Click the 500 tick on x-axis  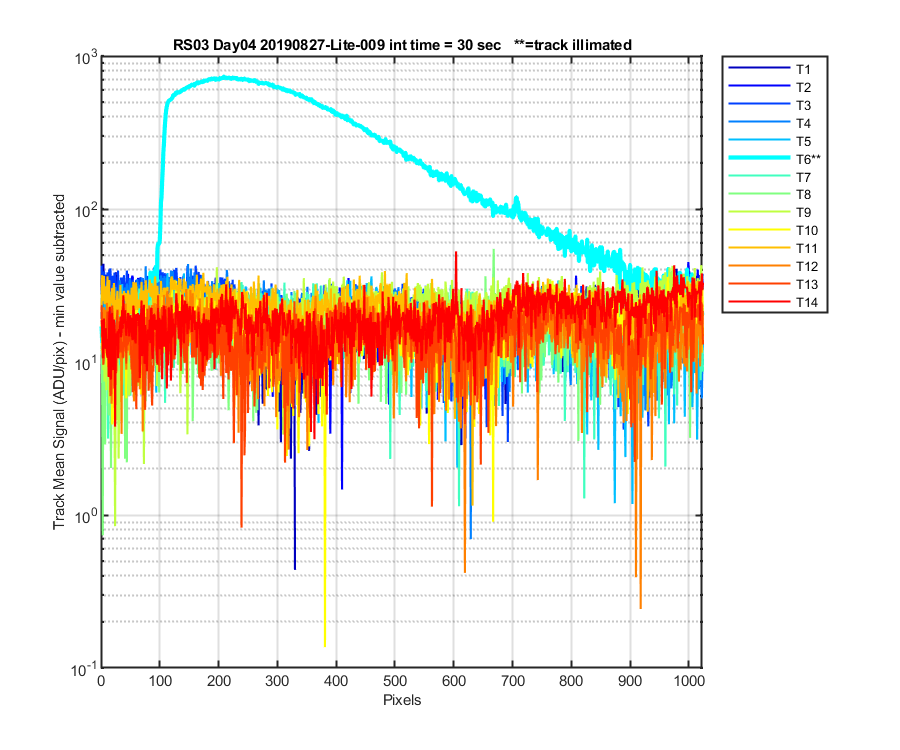tap(395, 681)
